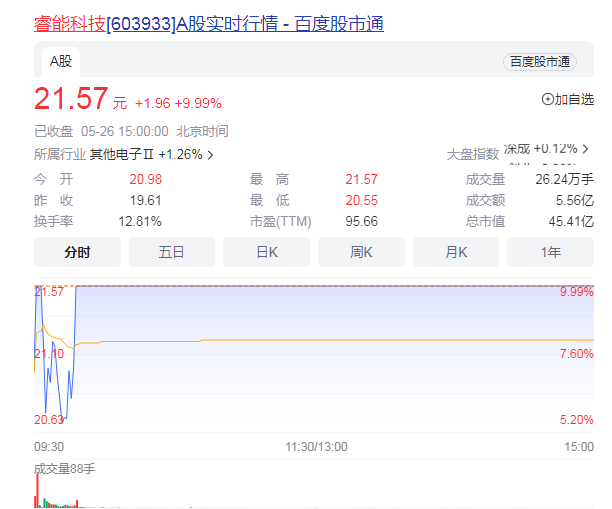Click the plus icon beside 加自选

[547, 99]
